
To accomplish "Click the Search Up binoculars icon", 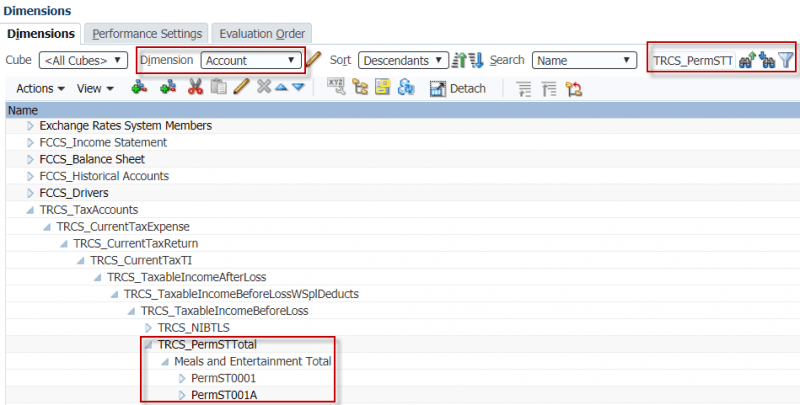I will point(746,61).
